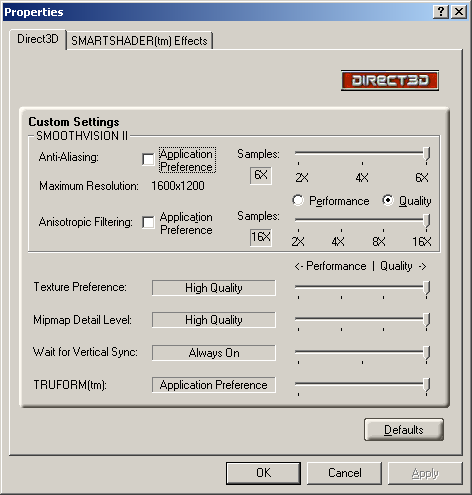472x495 pixels.
Task: Click the Properties window title text
Action: 34,12
